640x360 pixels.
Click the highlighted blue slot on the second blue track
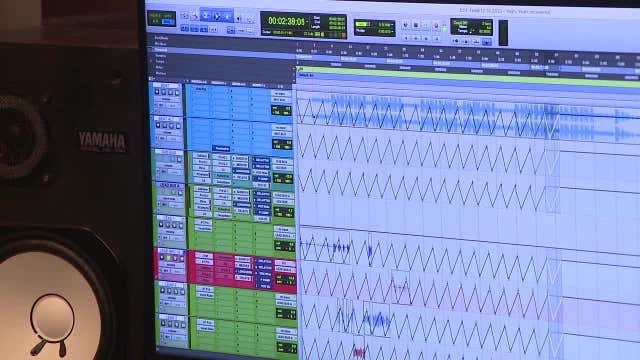coord(221,148)
